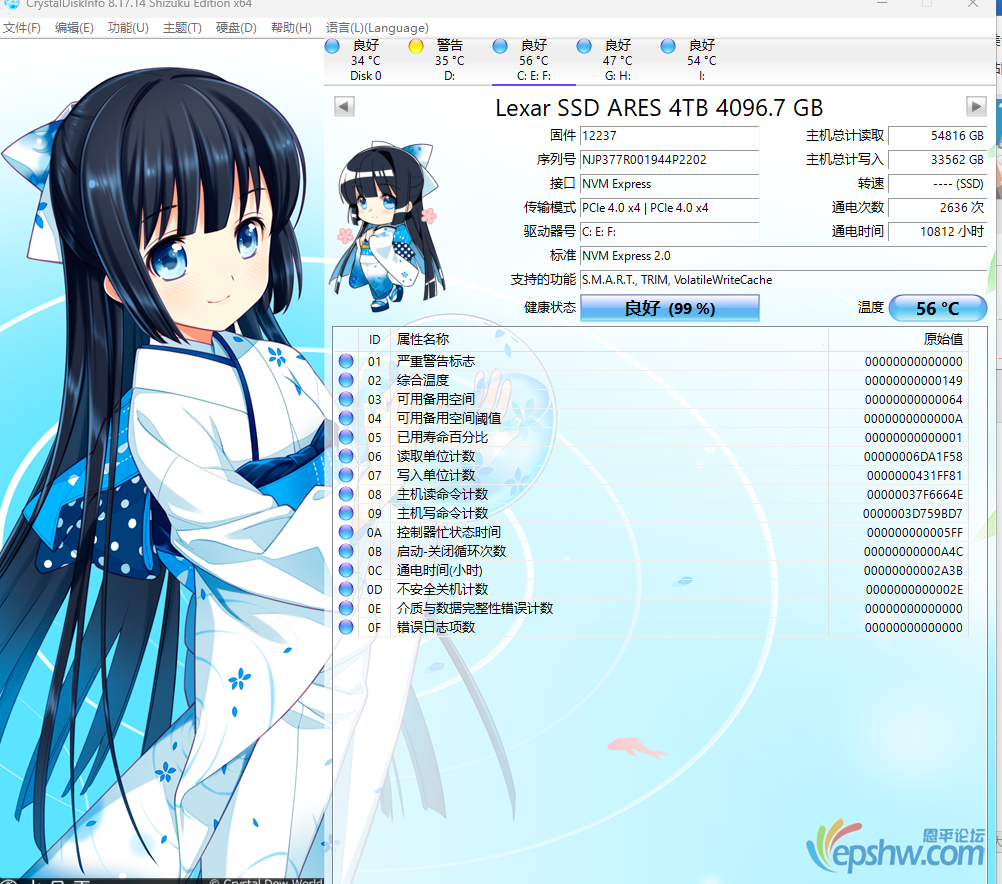
Task: Select Disk 0 status icon at 34 °C
Action: click(332, 46)
